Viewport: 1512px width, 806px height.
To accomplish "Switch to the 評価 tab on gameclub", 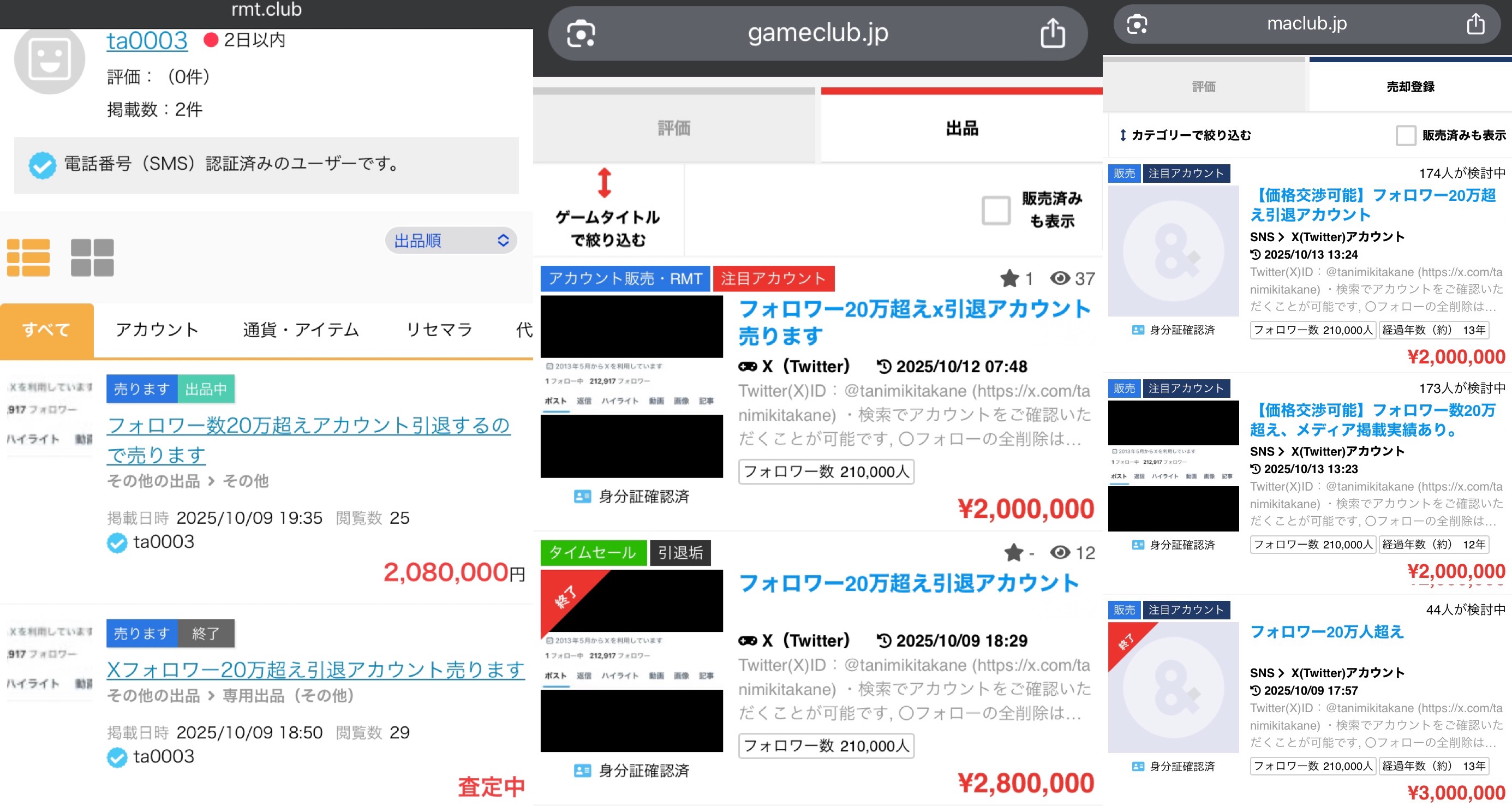I will tap(673, 128).
